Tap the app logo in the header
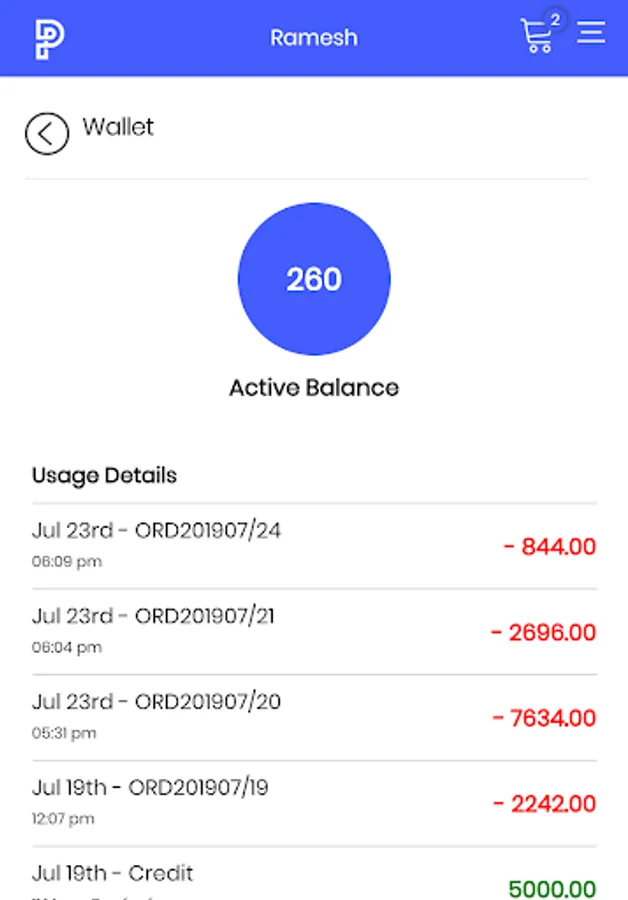The height and width of the screenshot is (900, 628). click(x=49, y=38)
